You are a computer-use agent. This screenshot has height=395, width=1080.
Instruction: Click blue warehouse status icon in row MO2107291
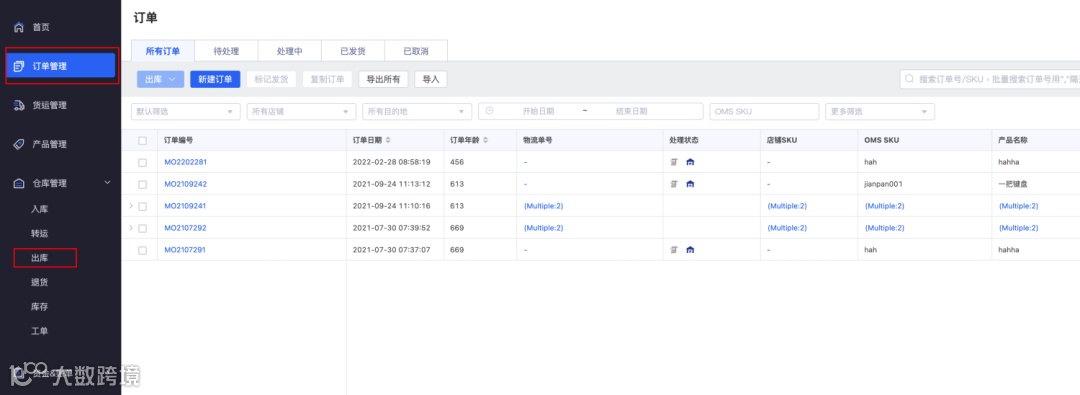coord(690,250)
